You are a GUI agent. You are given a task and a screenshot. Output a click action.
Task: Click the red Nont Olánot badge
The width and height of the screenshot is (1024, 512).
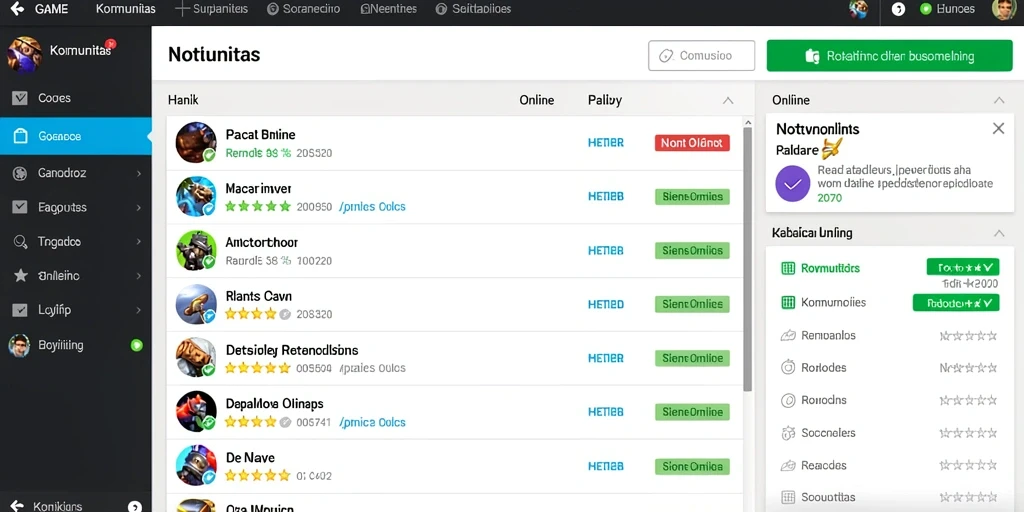pyautogui.click(x=692, y=142)
